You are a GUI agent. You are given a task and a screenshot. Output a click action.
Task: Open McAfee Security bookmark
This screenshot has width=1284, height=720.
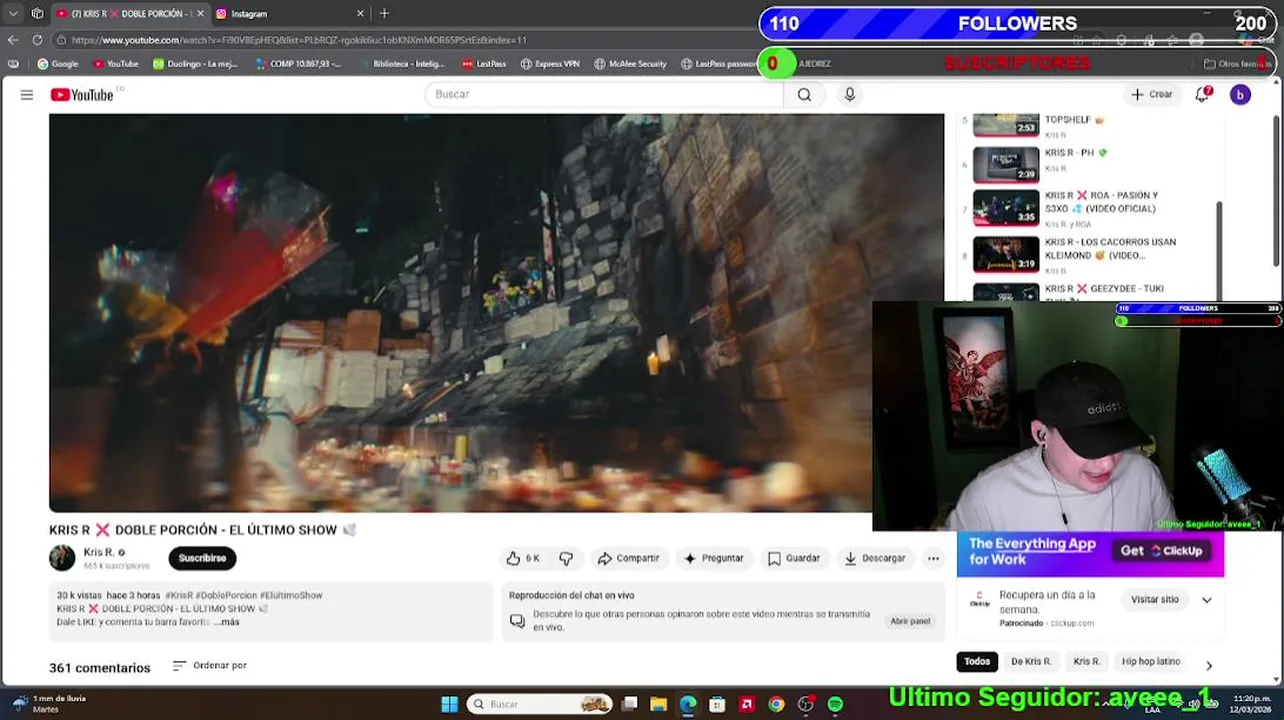(x=630, y=64)
